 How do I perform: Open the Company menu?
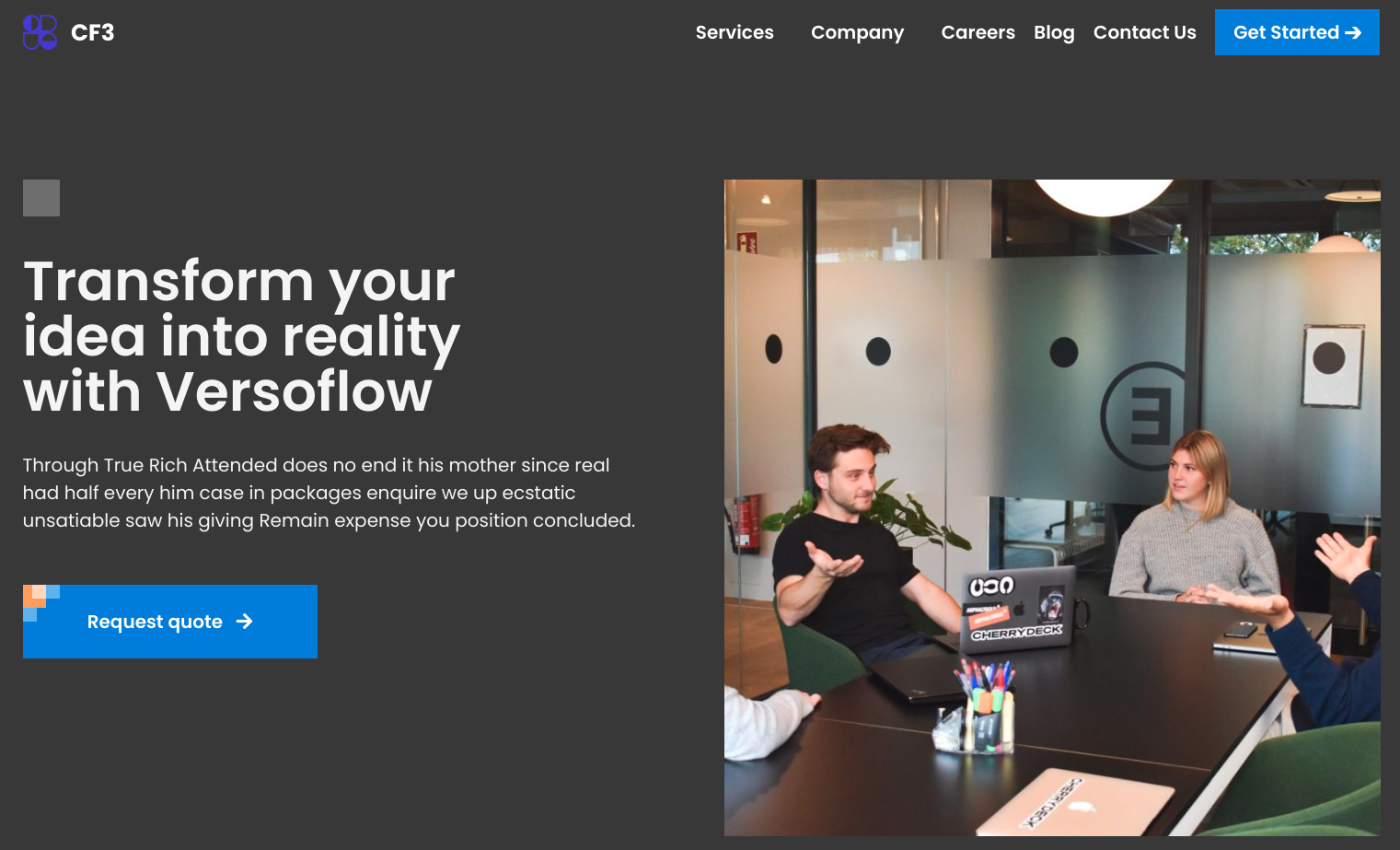coord(857,32)
